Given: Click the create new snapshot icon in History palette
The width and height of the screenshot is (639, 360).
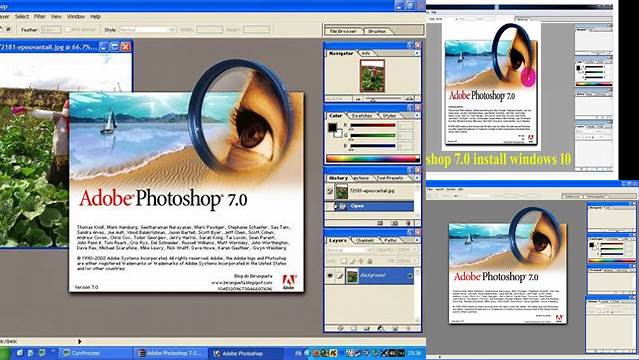Looking at the screenshot, I should [x=394, y=223].
